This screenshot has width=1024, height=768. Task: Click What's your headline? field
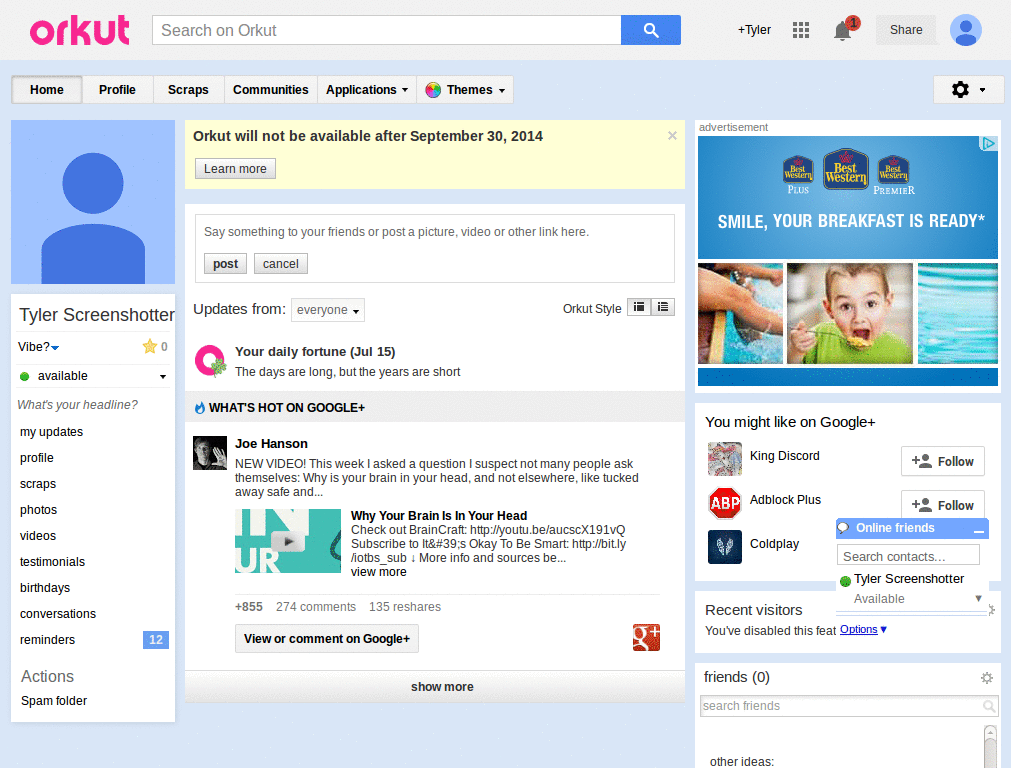tap(78, 405)
